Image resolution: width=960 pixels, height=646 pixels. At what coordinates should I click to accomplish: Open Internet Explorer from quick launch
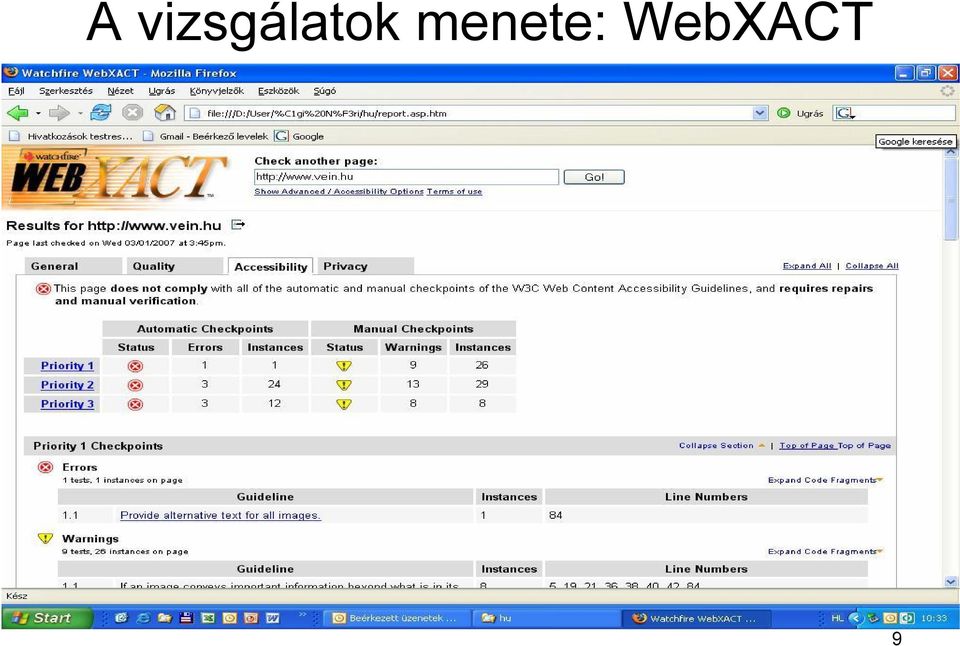pyautogui.click(x=143, y=618)
